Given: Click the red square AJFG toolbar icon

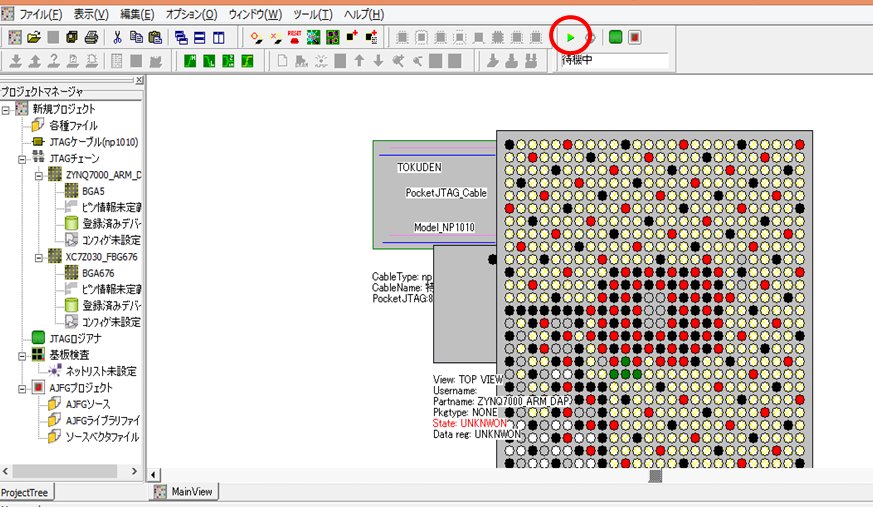Looking at the screenshot, I should (x=635, y=37).
